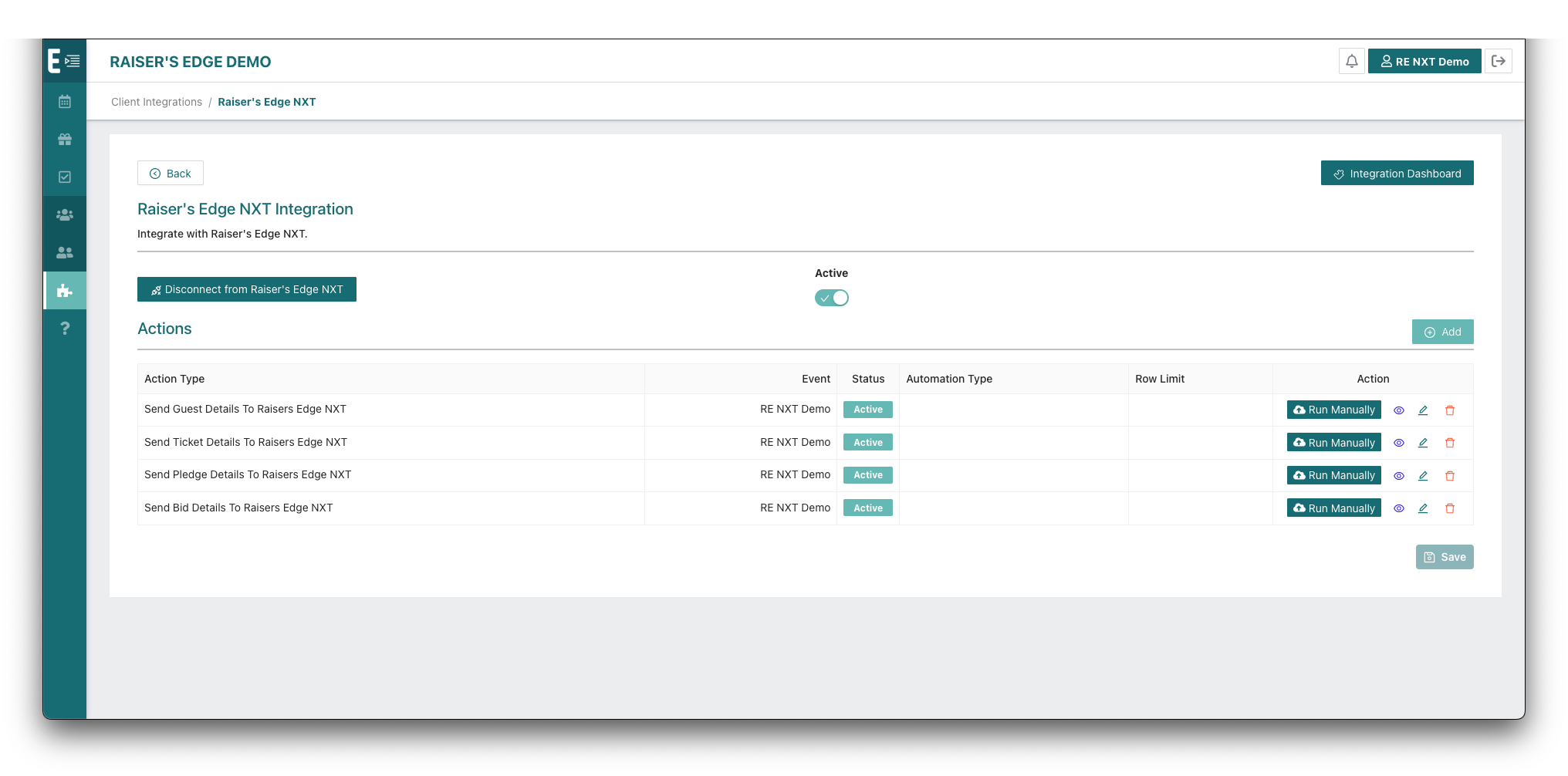Click the RAISER'S EDGE DEMO page title
The image size is (1568, 776).
pos(191,62)
